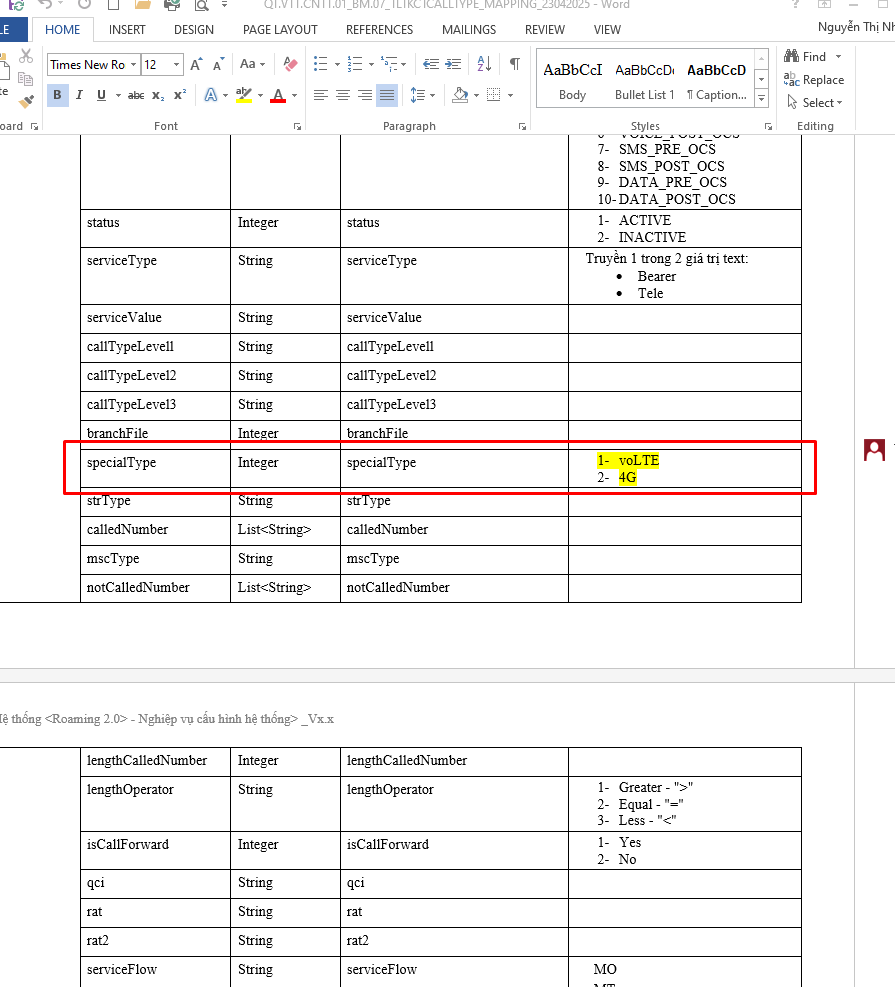Increase indent of the paragraph

pos(452,64)
